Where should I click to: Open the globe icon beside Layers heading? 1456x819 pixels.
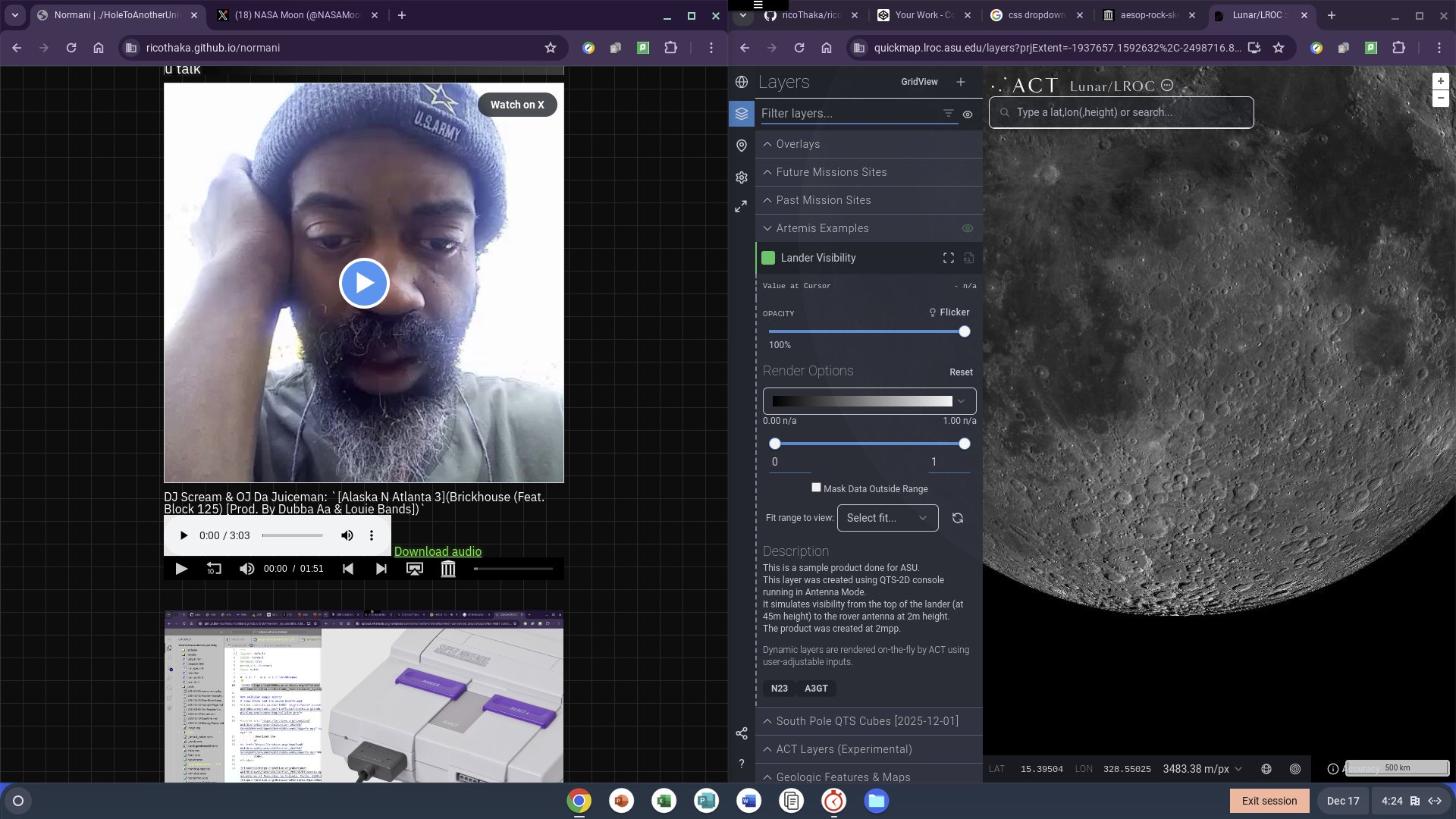[742, 82]
